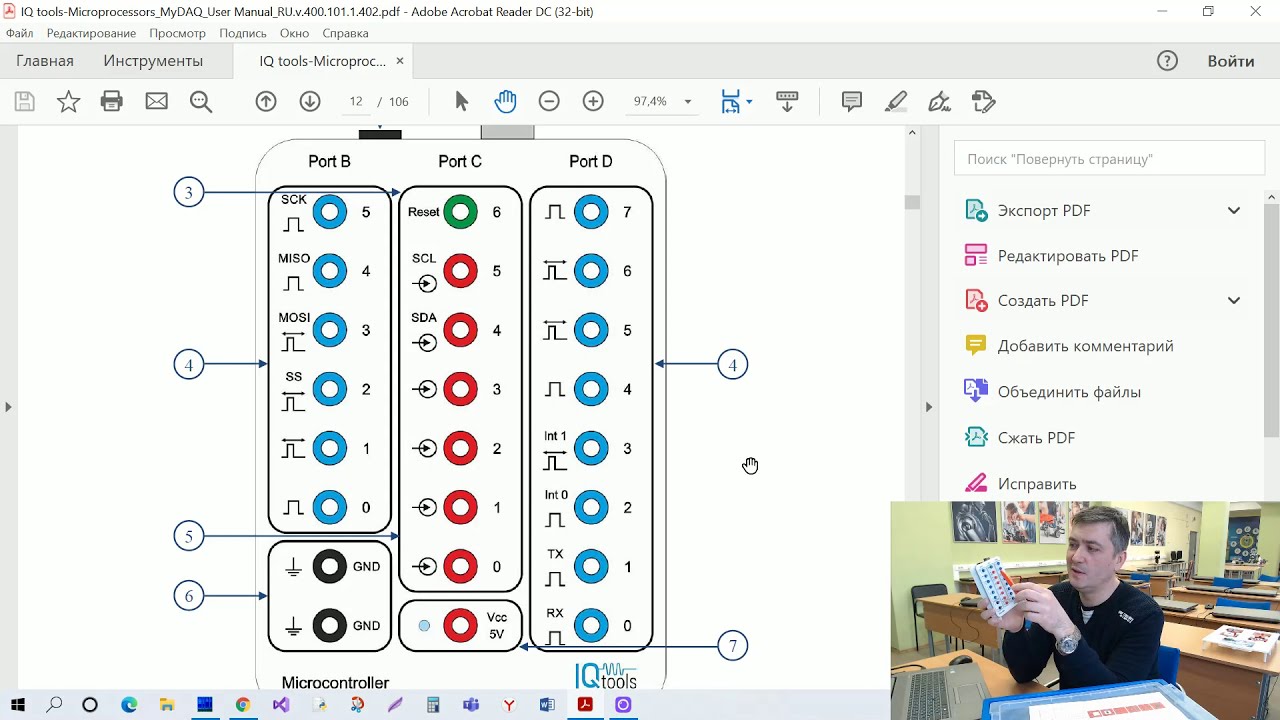The image size is (1280, 720).
Task: Open the scrolling mode keyboard icon
Action: click(x=787, y=101)
